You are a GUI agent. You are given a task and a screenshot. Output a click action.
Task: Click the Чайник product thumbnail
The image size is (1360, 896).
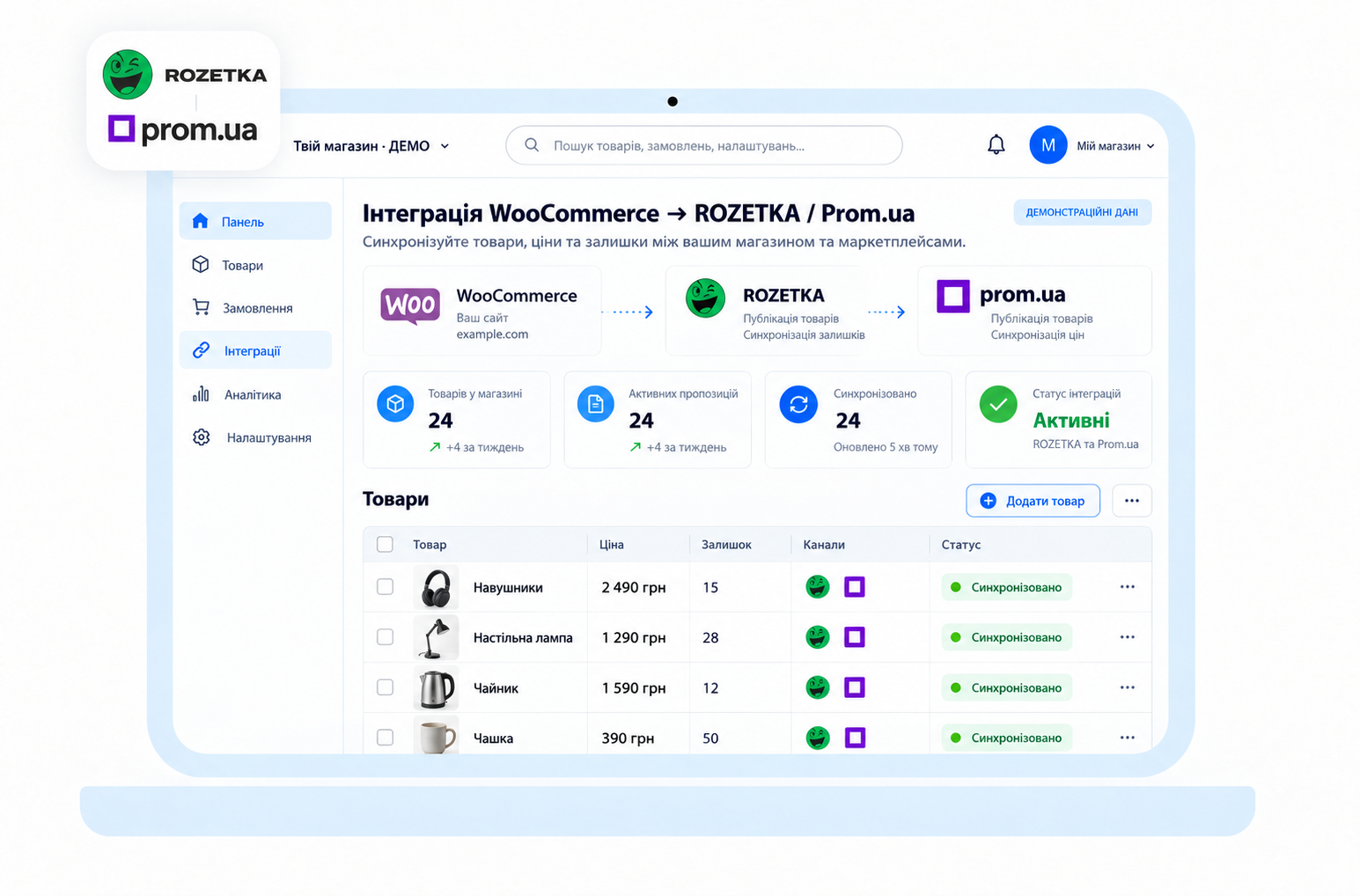click(x=436, y=687)
